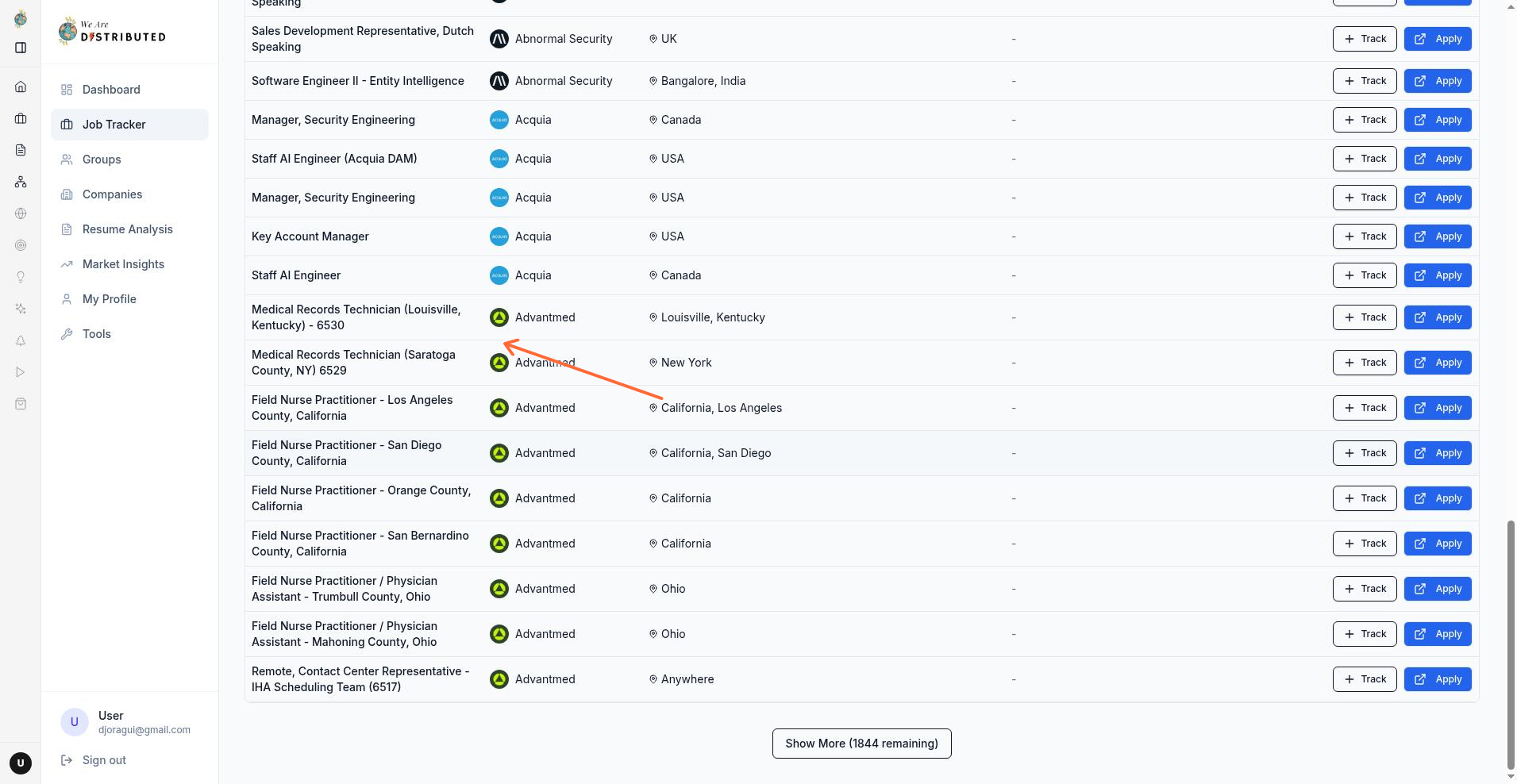Track the Key Account Manager job
The width and height of the screenshot is (1517, 784).
(x=1364, y=236)
